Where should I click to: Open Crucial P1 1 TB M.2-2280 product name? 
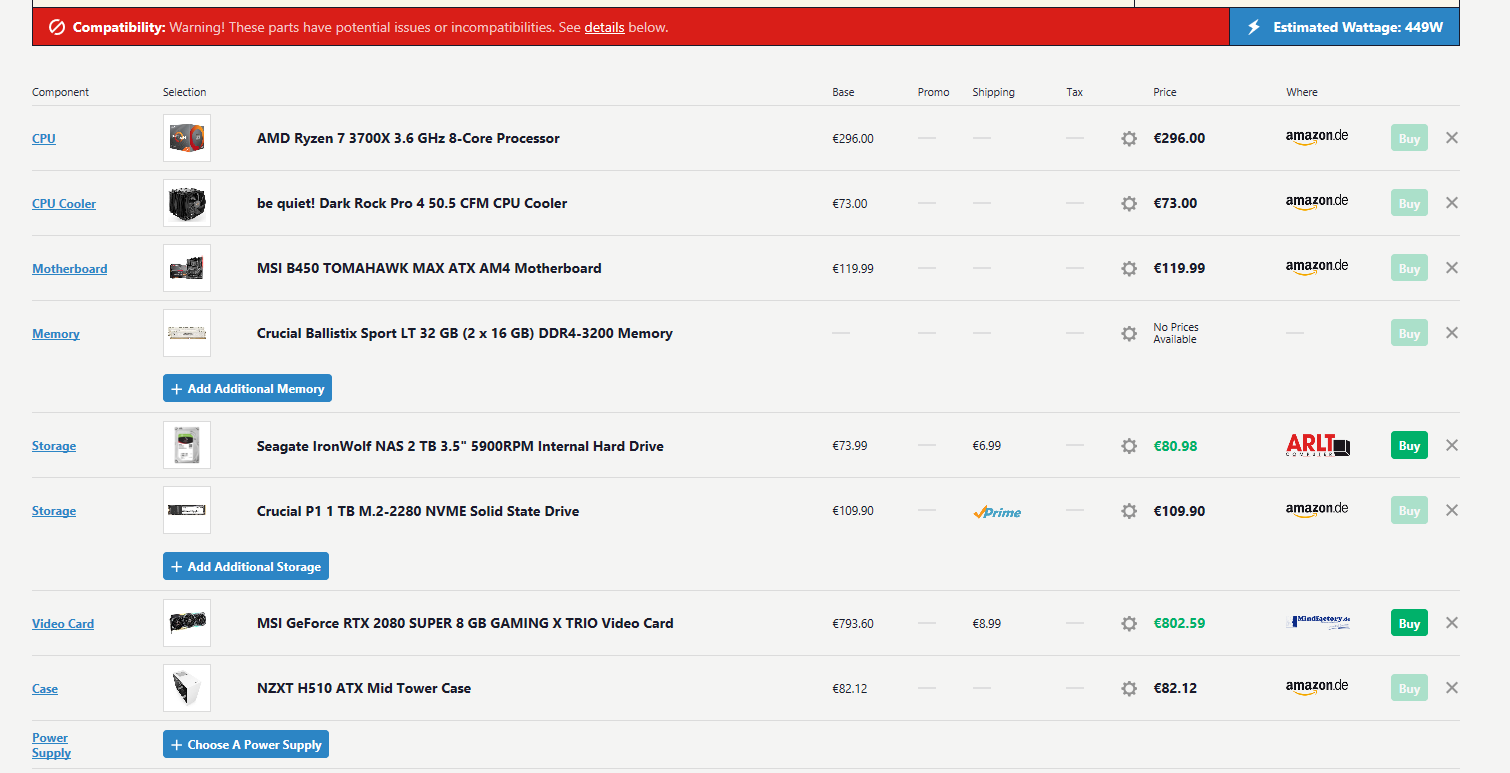pyautogui.click(x=418, y=511)
